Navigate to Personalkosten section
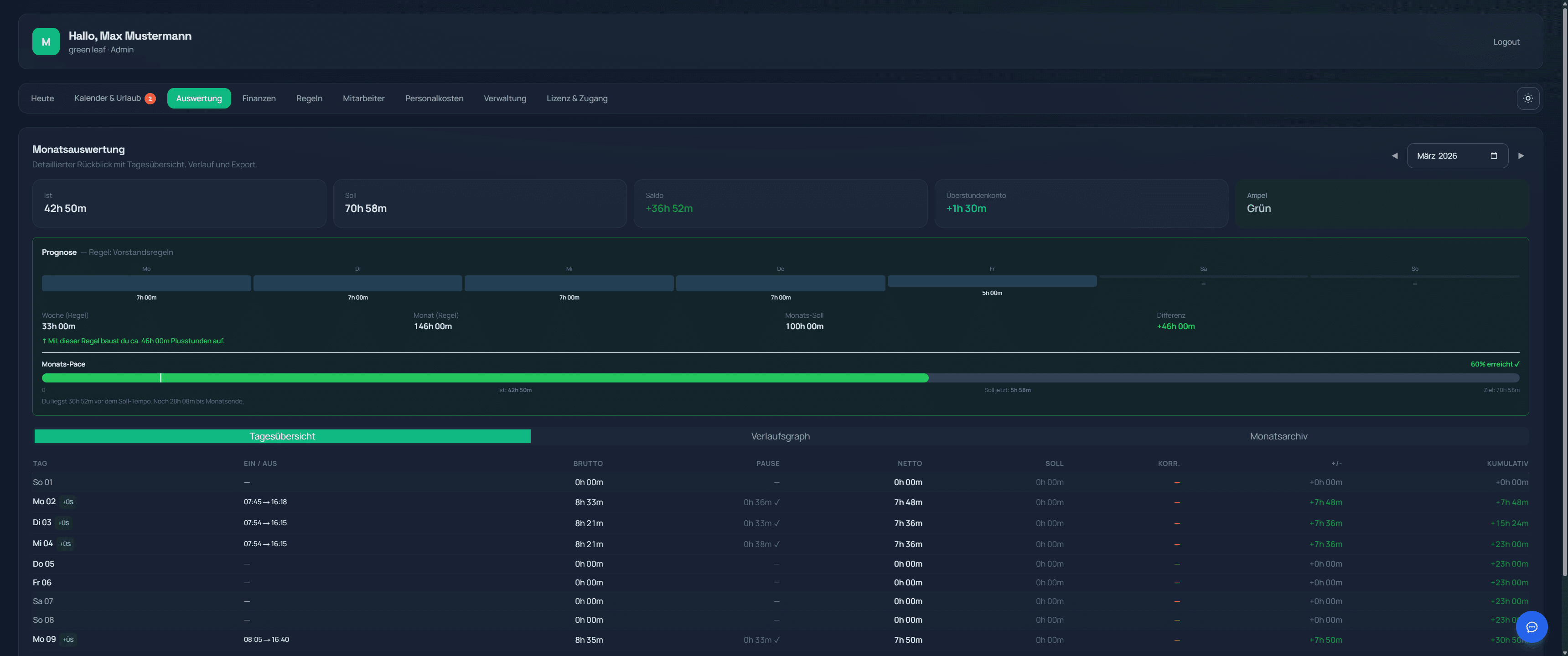 [x=434, y=98]
